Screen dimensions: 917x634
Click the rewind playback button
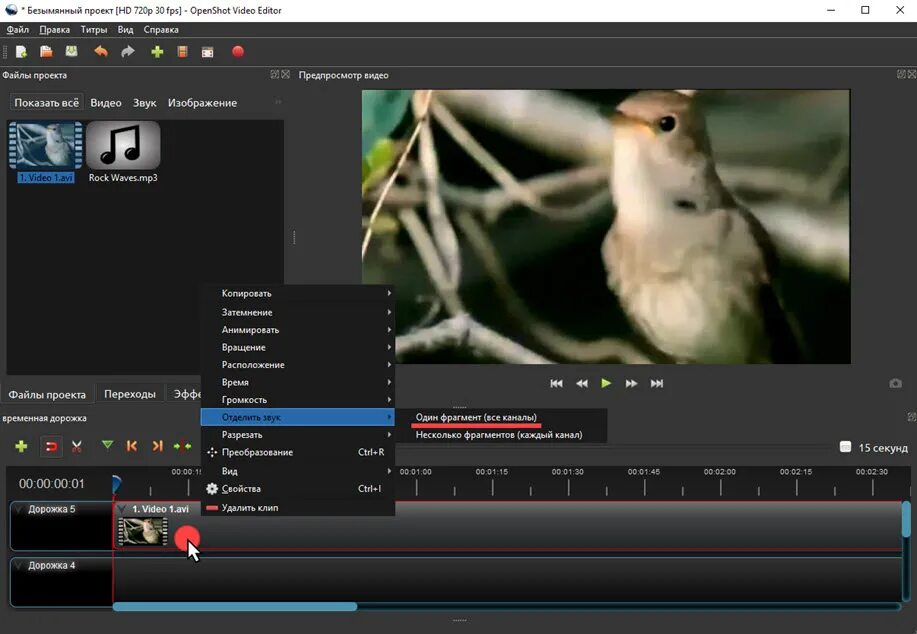tap(582, 383)
